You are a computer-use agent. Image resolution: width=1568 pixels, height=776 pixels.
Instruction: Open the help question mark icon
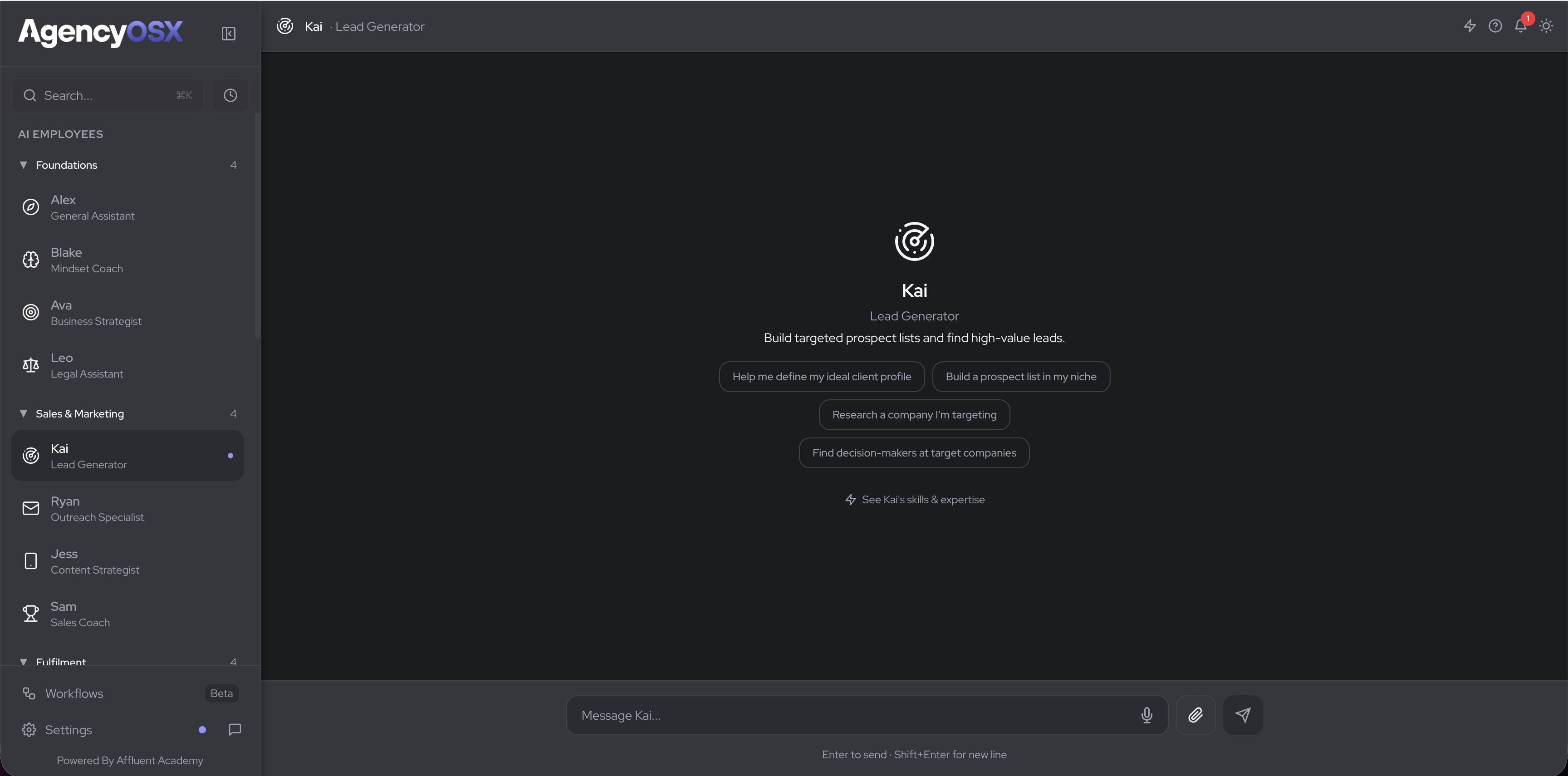(1495, 26)
